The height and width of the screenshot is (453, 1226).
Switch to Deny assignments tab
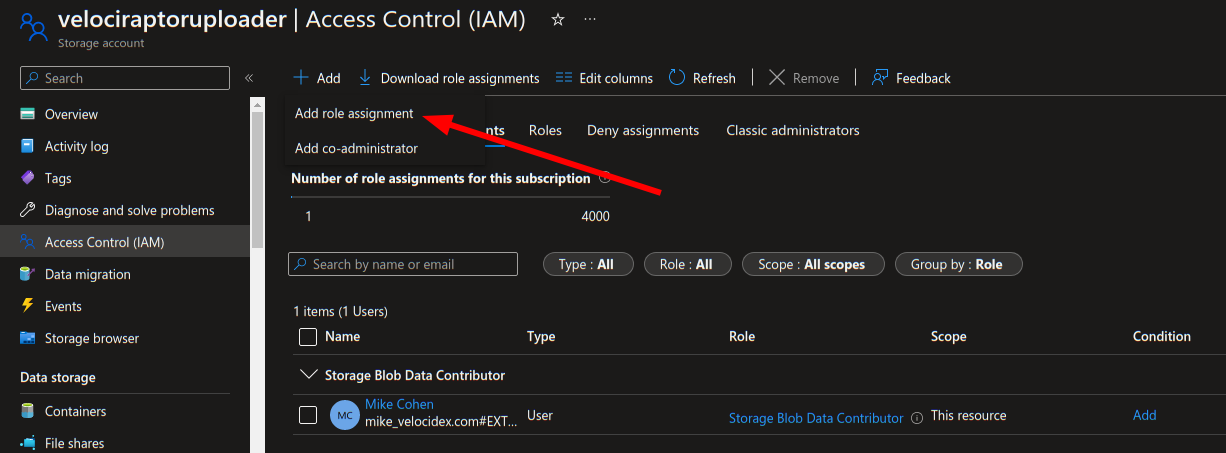click(x=642, y=130)
